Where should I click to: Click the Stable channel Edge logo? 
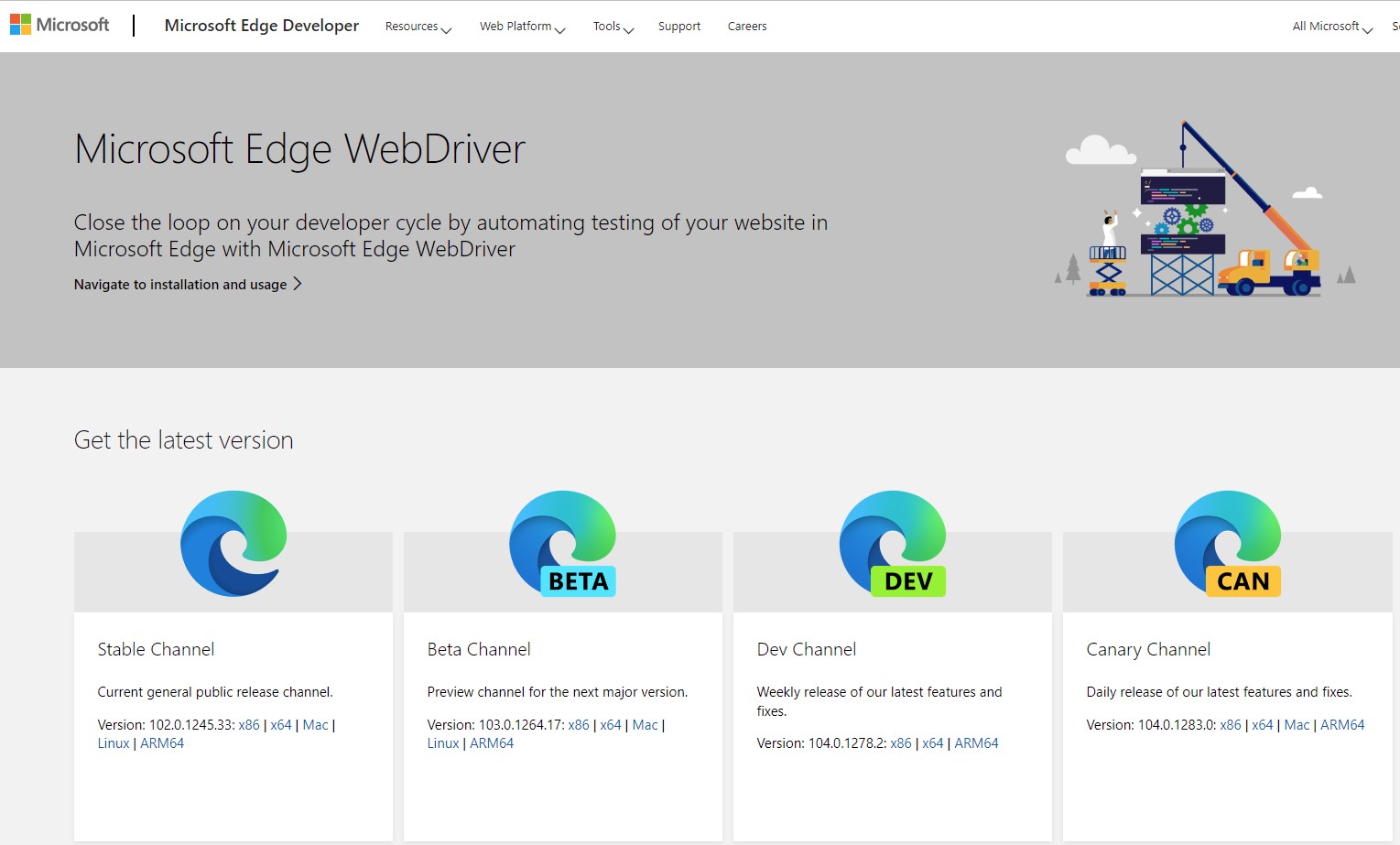[x=233, y=543]
